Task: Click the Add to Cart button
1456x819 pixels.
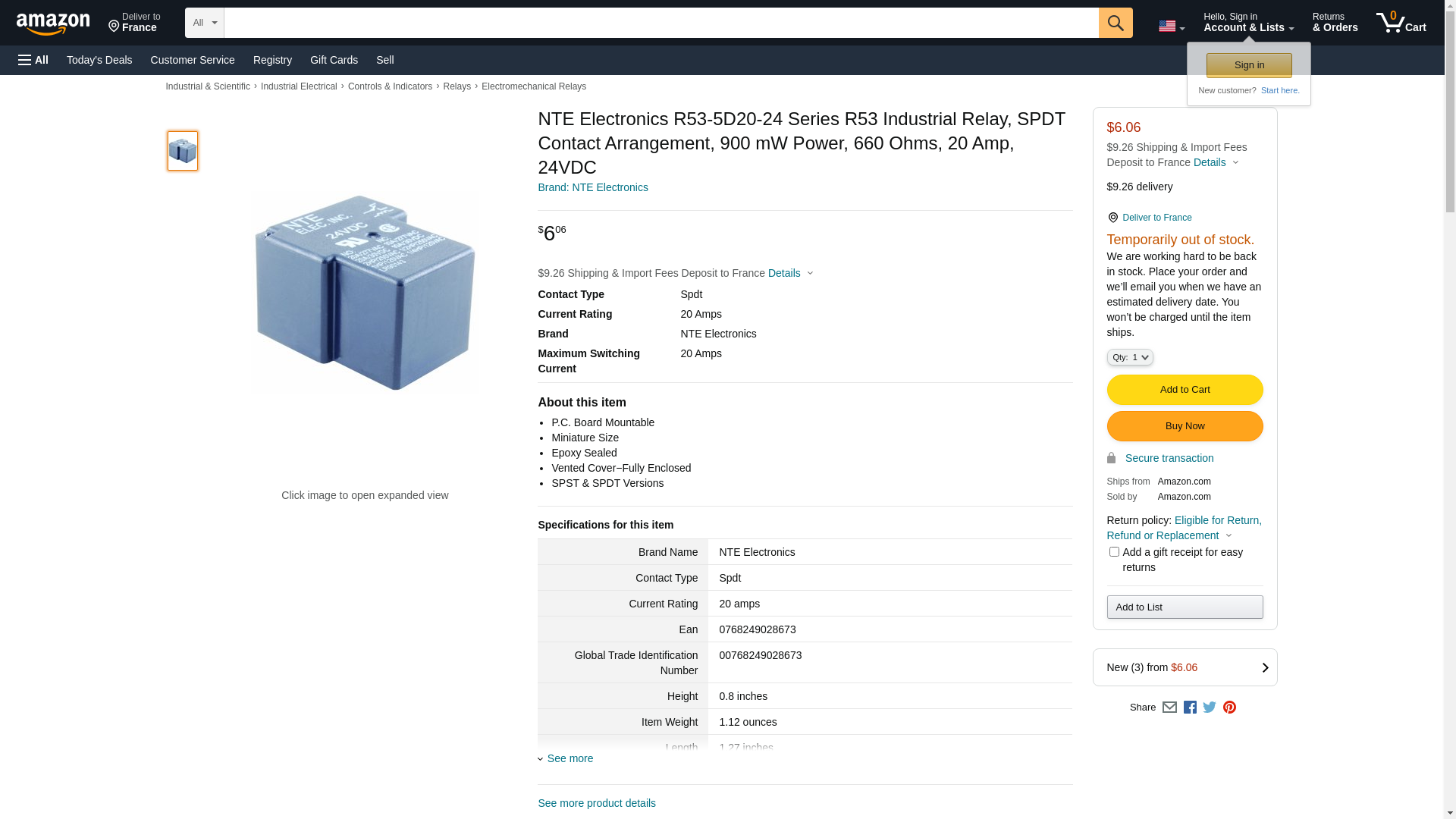Action: coord(1185,390)
